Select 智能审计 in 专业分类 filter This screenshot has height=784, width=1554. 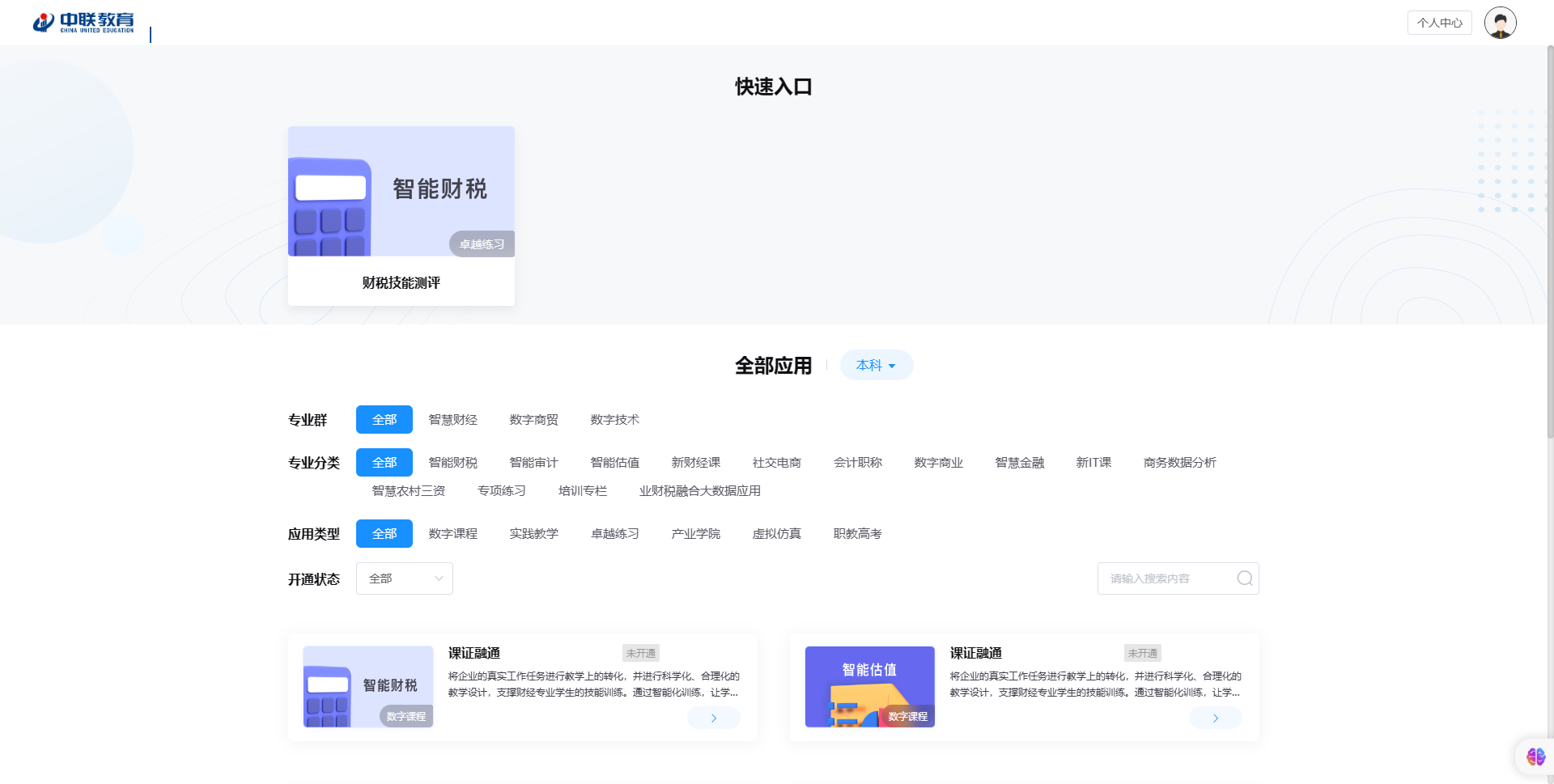pyautogui.click(x=533, y=463)
